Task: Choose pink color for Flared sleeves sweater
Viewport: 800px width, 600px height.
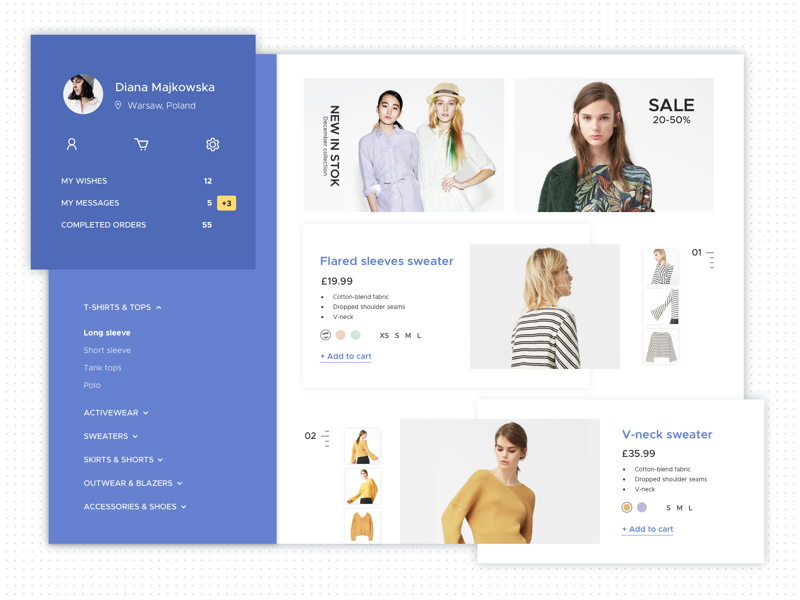Action: coord(340,335)
